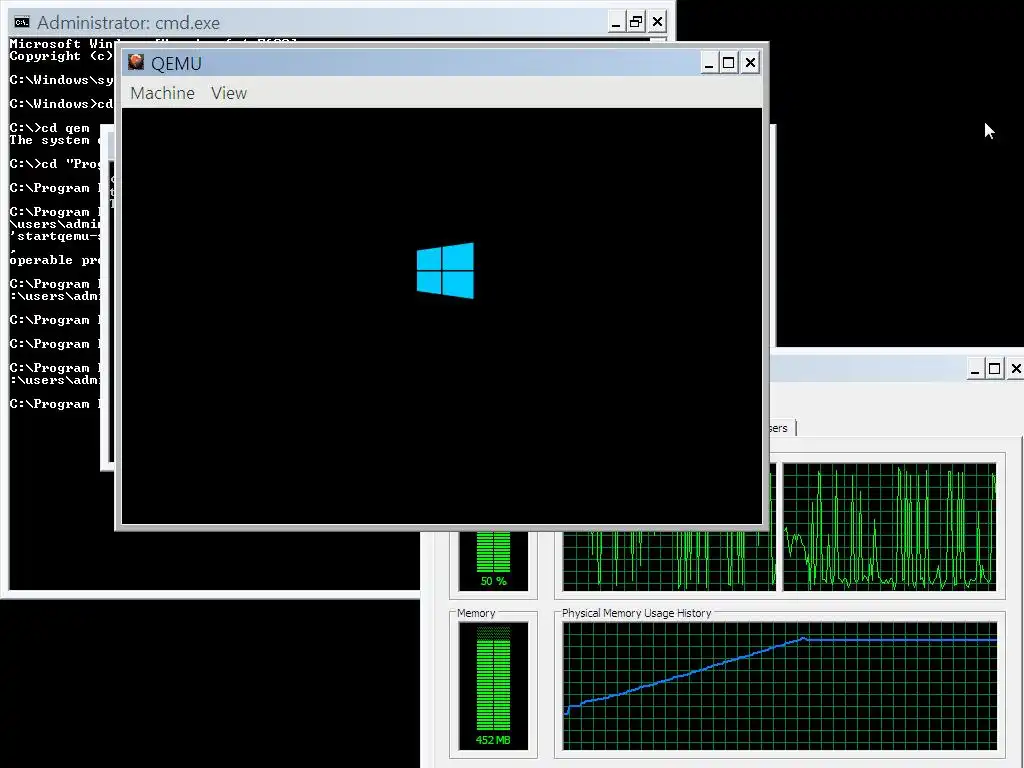The image size is (1024, 768).
Task: Close the QEMU window
Action: pos(750,63)
